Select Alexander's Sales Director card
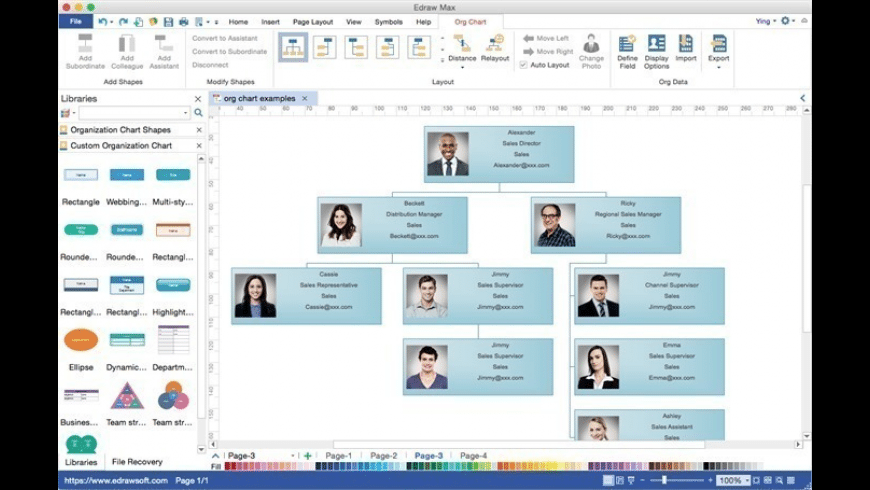Screen dimensions: 870x490 (x=499, y=154)
